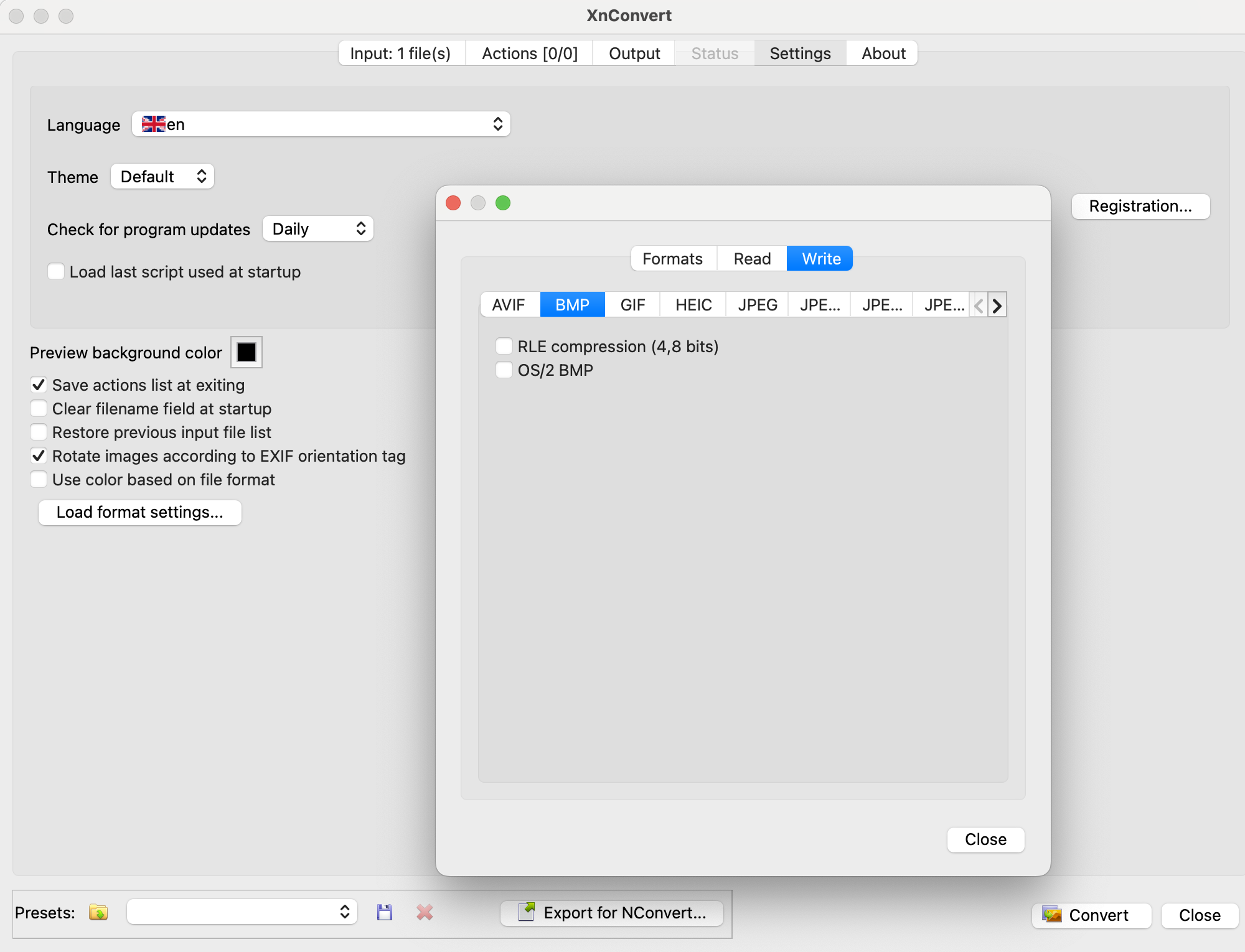Toggle Load last script used at startup
Screen dimensions: 1245x952
tap(56, 271)
